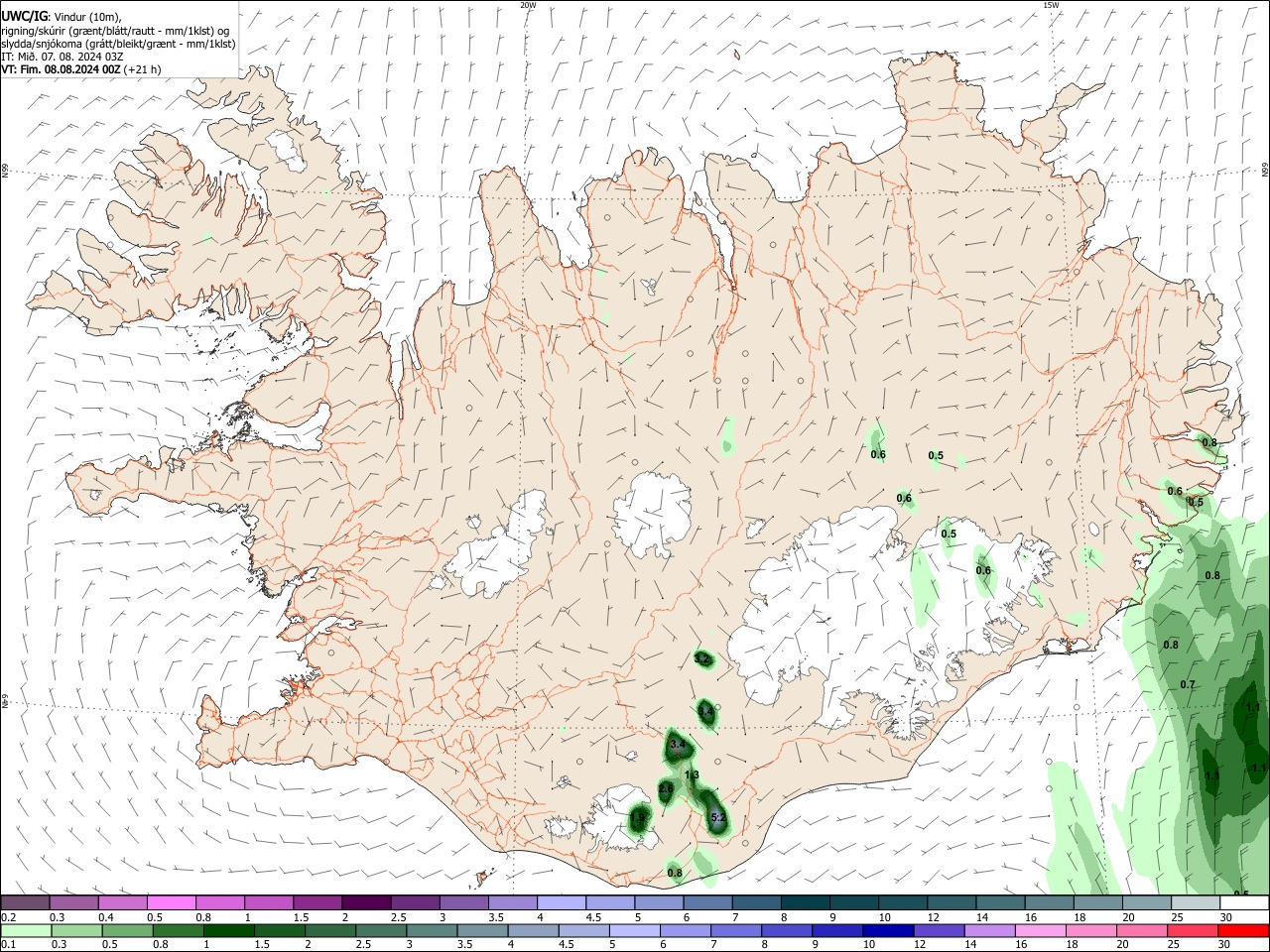Click the 3.4 precipitation value on the map
1270x952 pixels.
pos(678,744)
